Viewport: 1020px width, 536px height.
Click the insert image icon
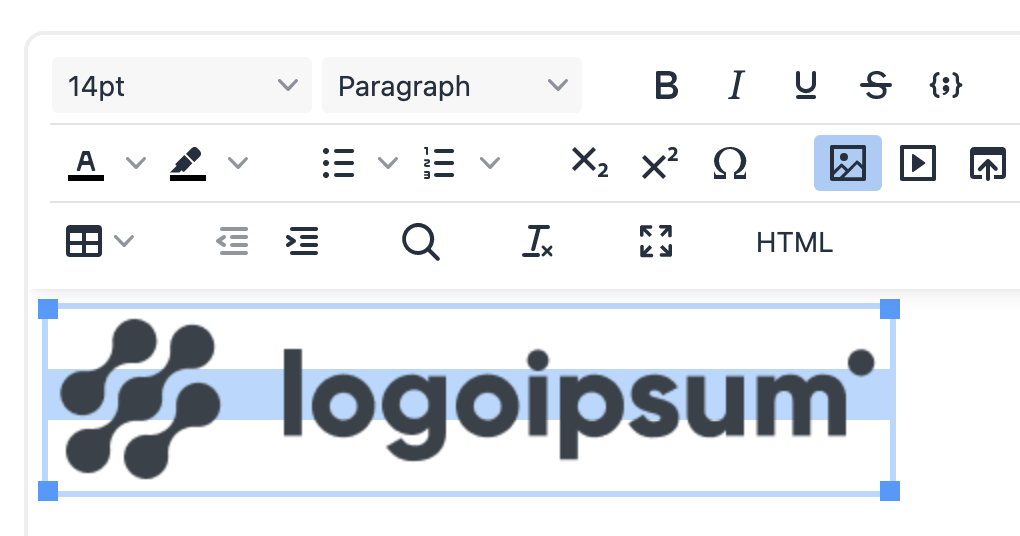coord(847,162)
